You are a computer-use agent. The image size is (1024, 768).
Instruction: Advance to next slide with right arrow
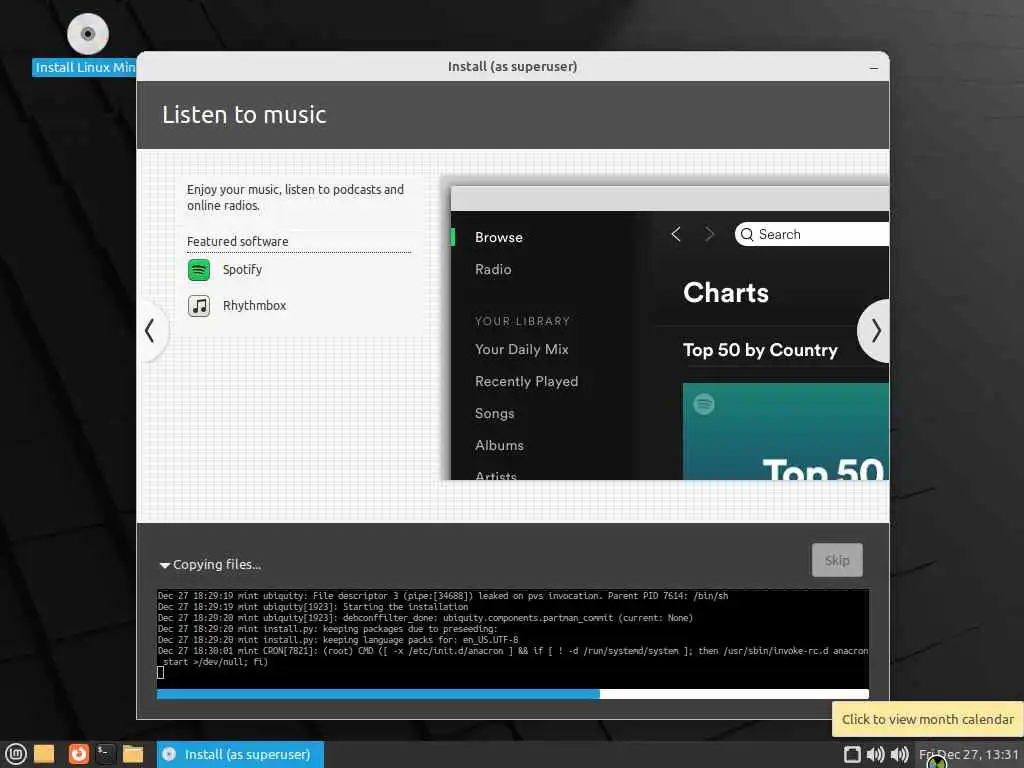coord(875,330)
